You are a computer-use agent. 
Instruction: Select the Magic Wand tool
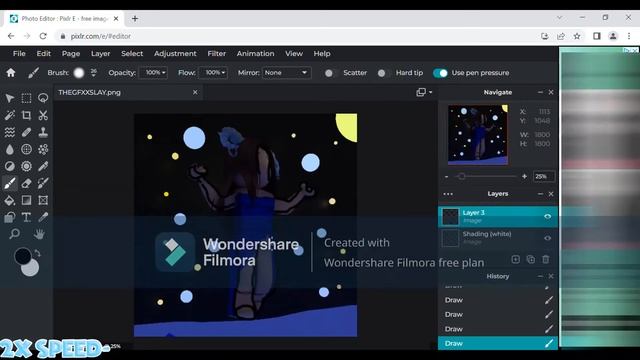10,116
